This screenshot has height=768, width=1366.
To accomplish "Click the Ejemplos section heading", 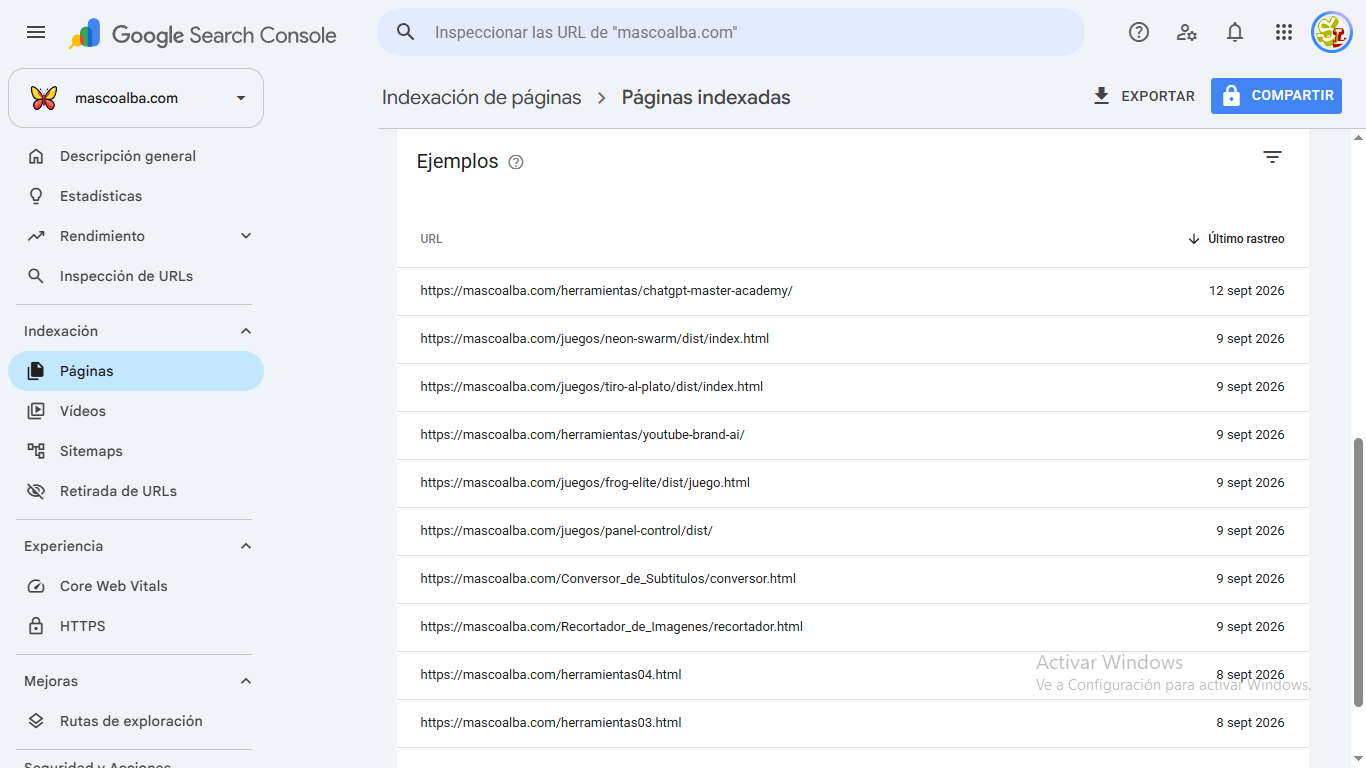I will (457, 161).
